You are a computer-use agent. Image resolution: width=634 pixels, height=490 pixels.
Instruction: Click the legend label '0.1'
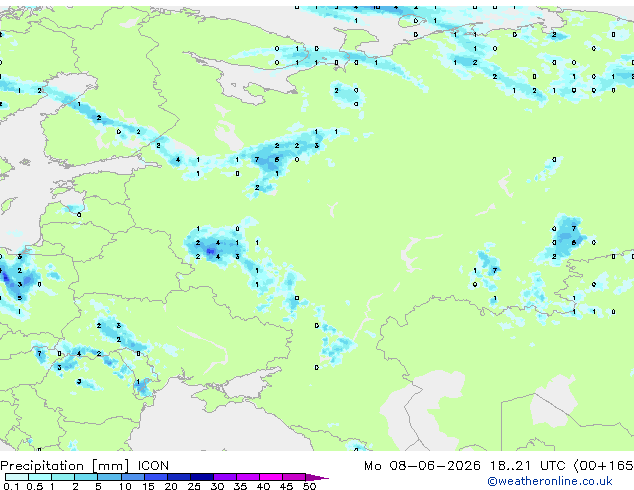pos(11,486)
